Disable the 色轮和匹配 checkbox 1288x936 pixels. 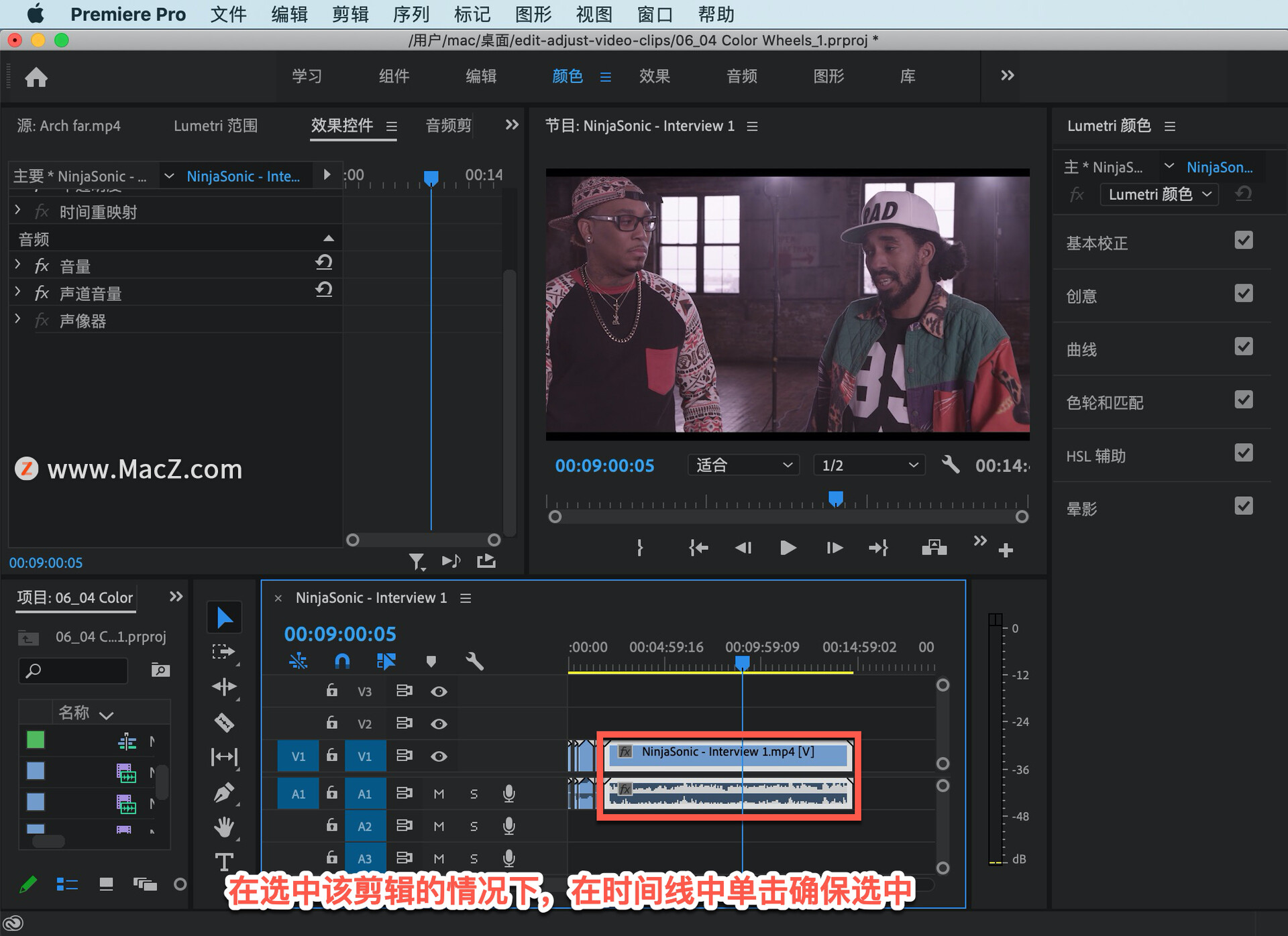coord(1244,400)
